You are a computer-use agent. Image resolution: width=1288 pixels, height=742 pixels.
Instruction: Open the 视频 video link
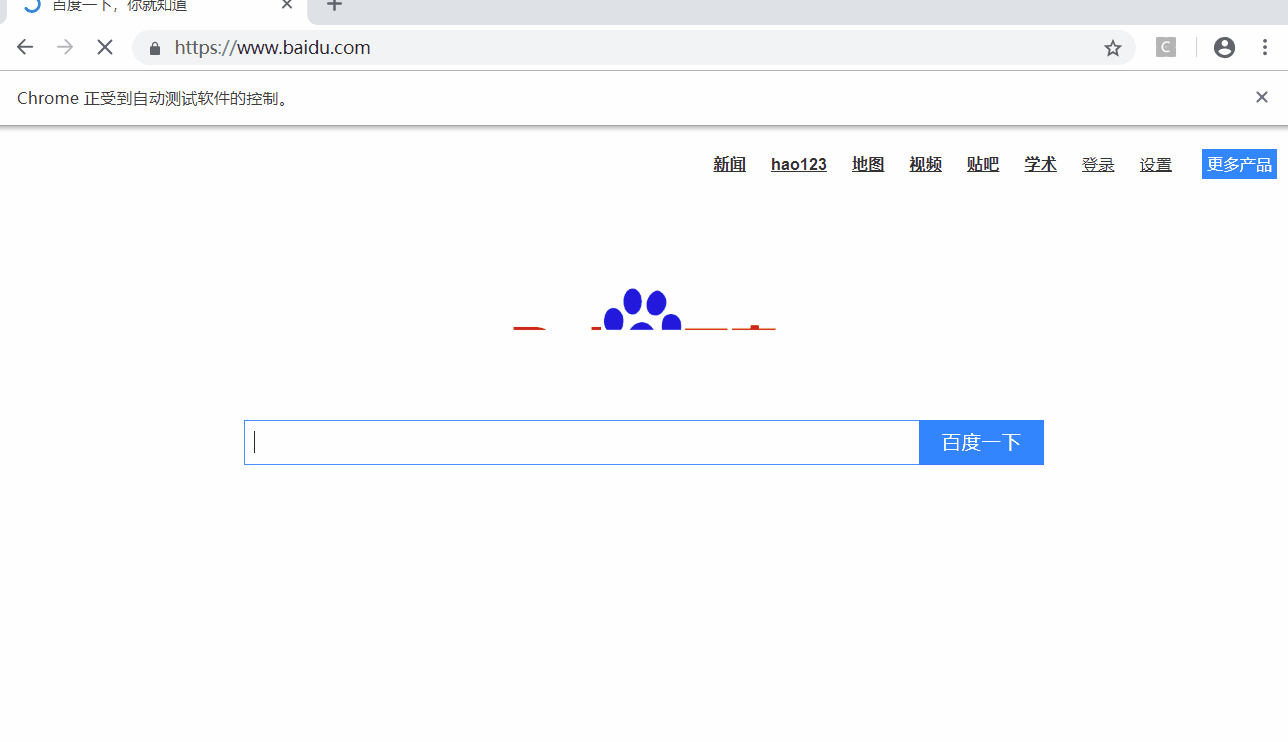coord(926,164)
